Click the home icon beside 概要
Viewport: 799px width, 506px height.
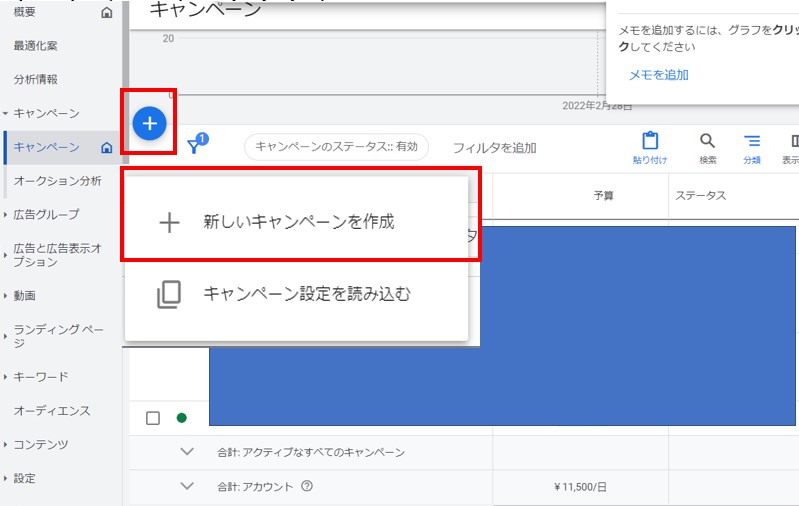tap(106, 12)
